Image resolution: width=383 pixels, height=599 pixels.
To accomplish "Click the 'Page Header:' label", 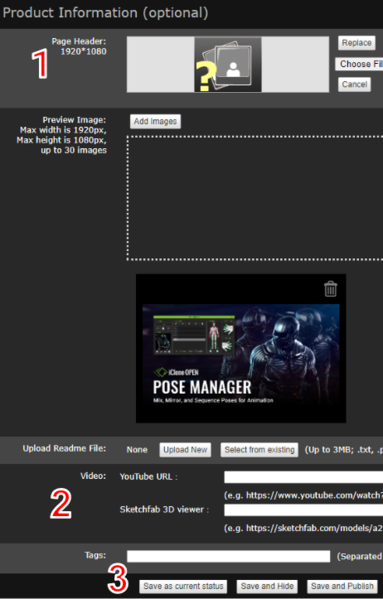I will point(79,41).
